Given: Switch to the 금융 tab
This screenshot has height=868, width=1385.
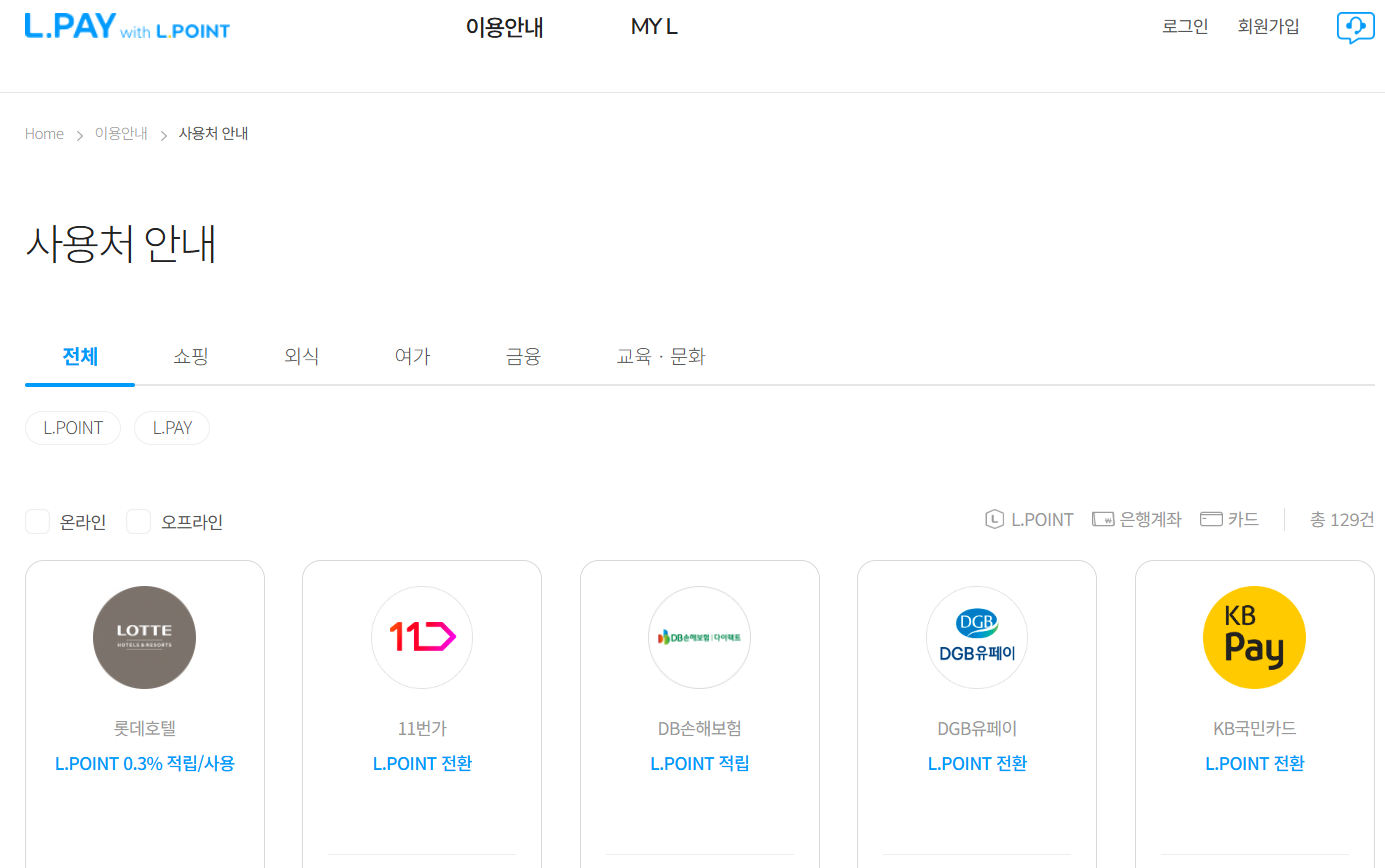Looking at the screenshot, I should click(x=523, y=357).
